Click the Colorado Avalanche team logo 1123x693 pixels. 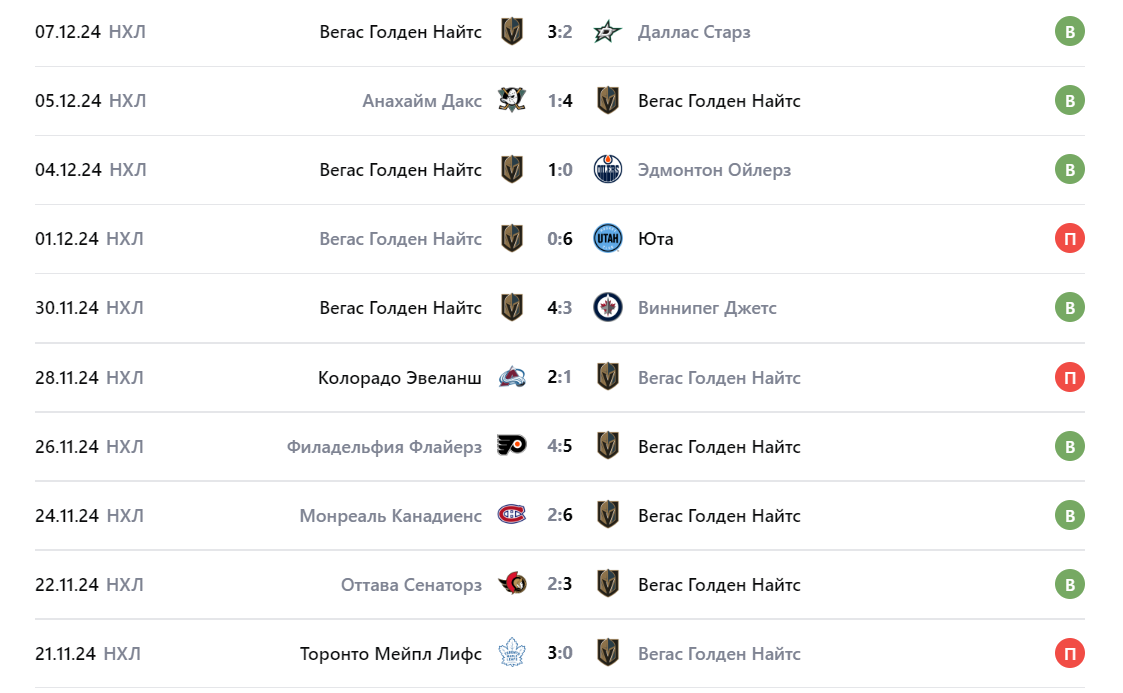click(x=512, y=377)
